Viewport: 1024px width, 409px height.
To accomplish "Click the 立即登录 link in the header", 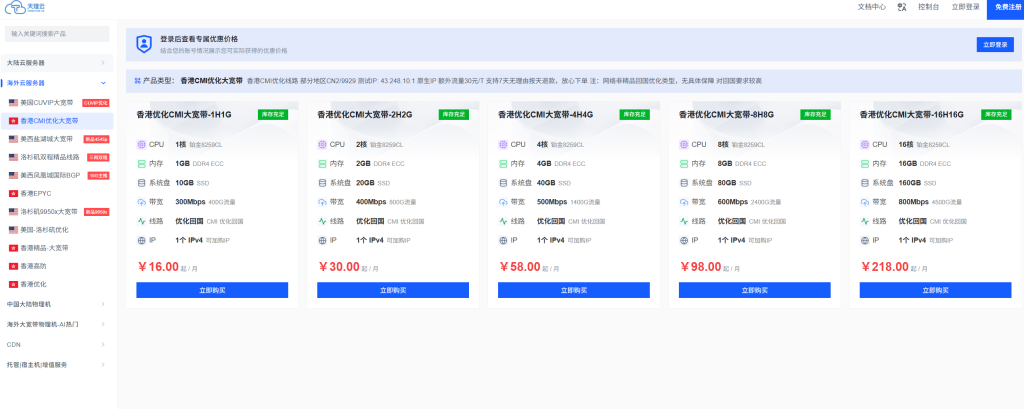I will (x=965, y=7).
